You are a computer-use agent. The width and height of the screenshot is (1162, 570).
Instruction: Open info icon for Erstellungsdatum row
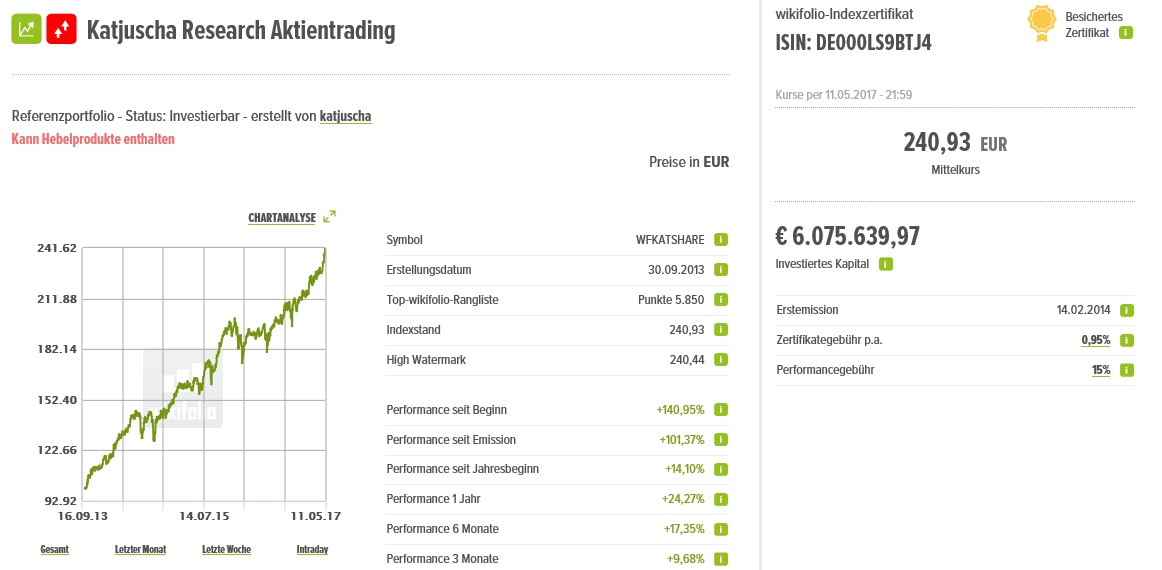click(721, 270)
